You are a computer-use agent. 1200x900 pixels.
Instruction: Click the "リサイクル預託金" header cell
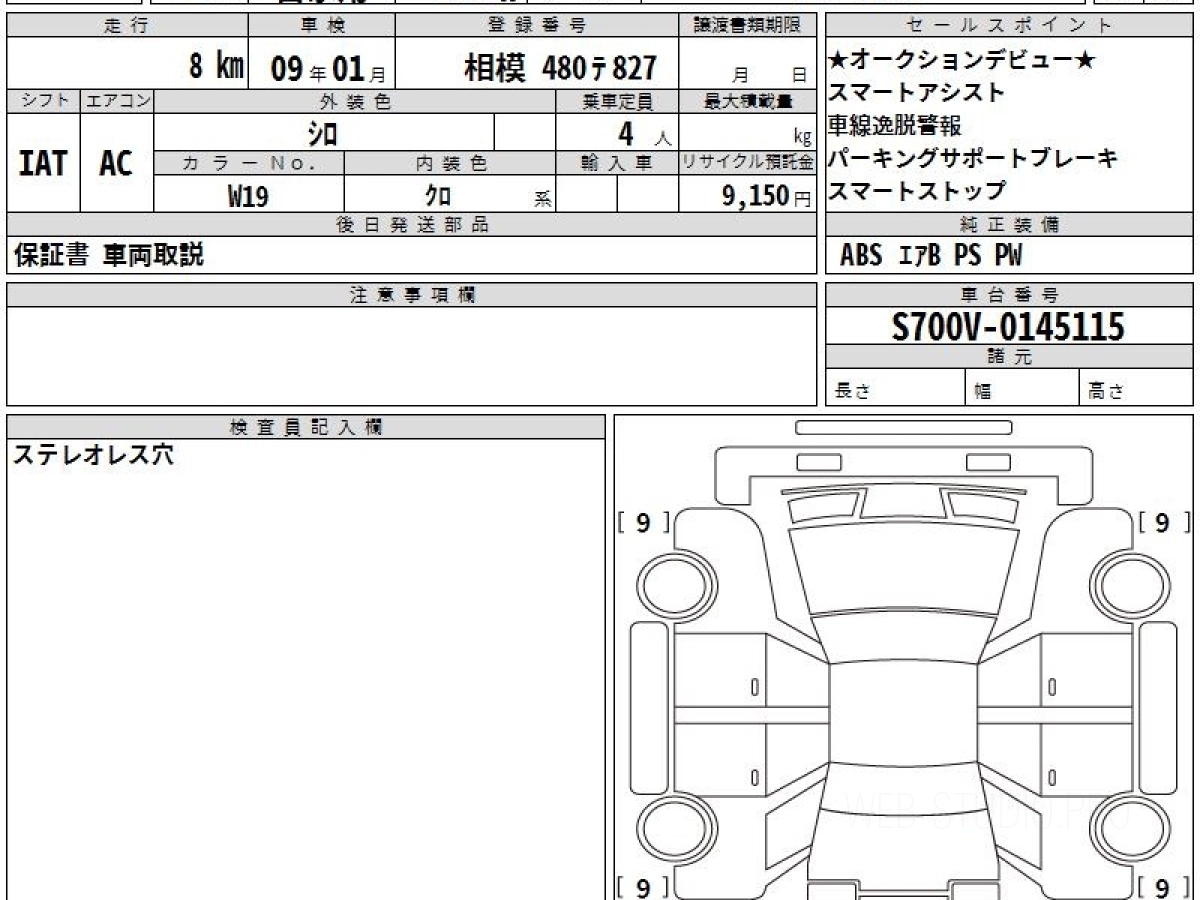point(748,163)
